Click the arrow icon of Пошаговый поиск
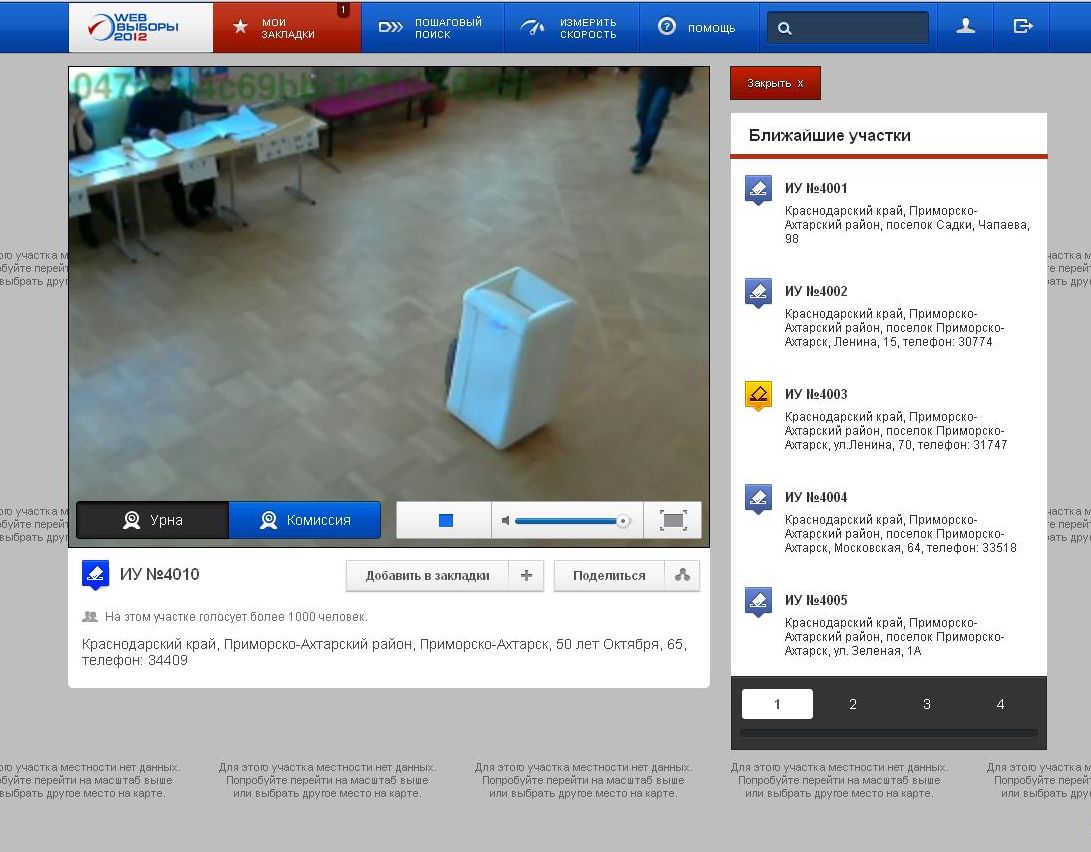 coord(390,27)
